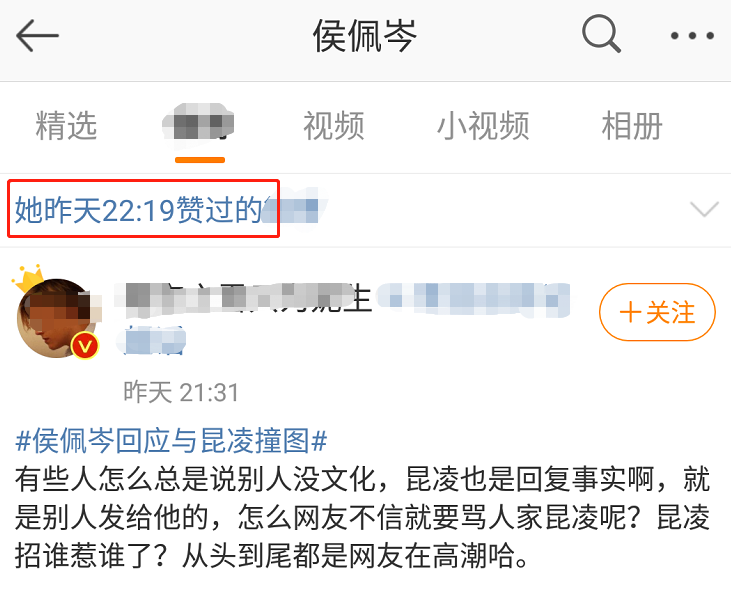Click the post timestamp 昨天 21:31
Image resolution: width=731 pixels, height=592 pixels.
[181, 392]
